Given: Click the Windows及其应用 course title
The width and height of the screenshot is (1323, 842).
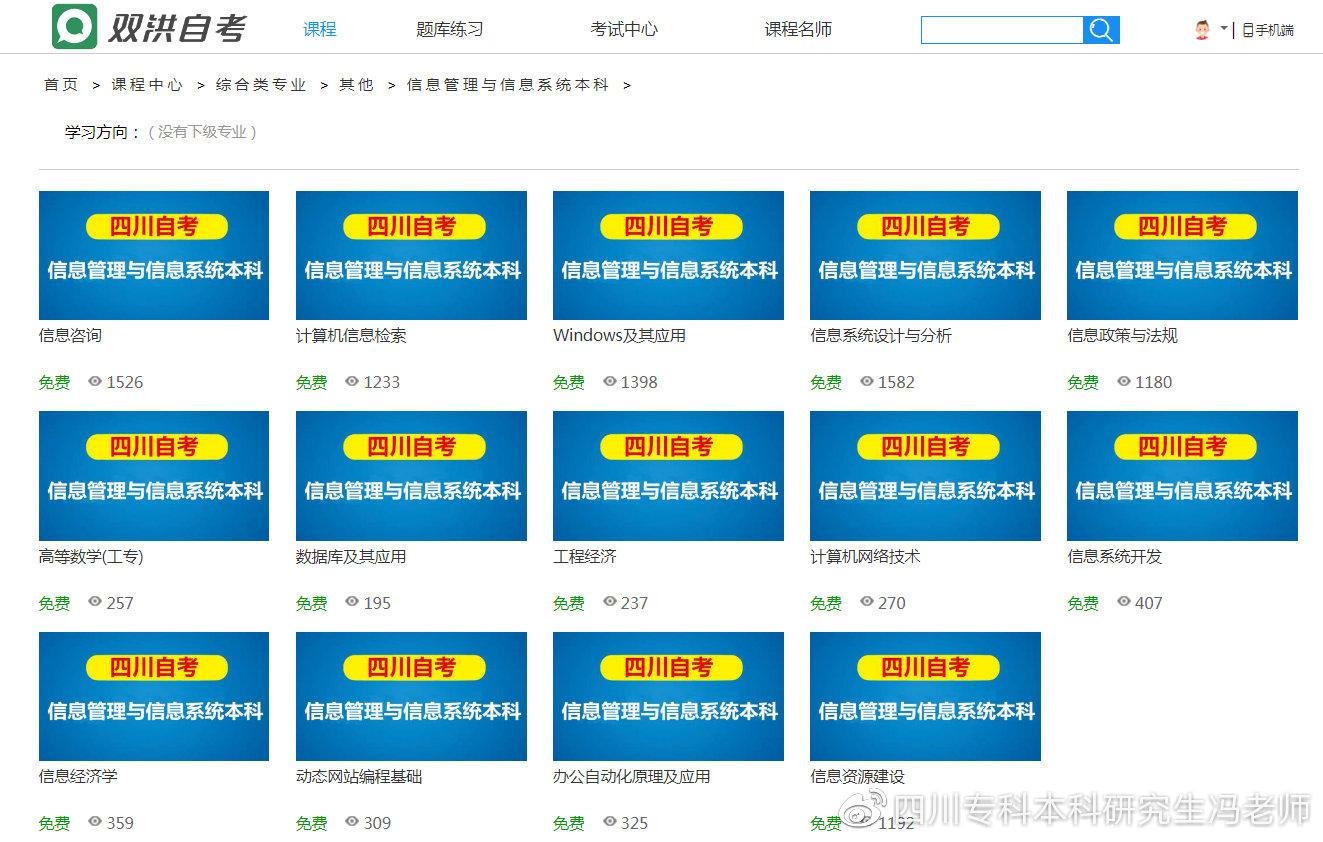Looking at the screenshot, I should tap(619, 336).
